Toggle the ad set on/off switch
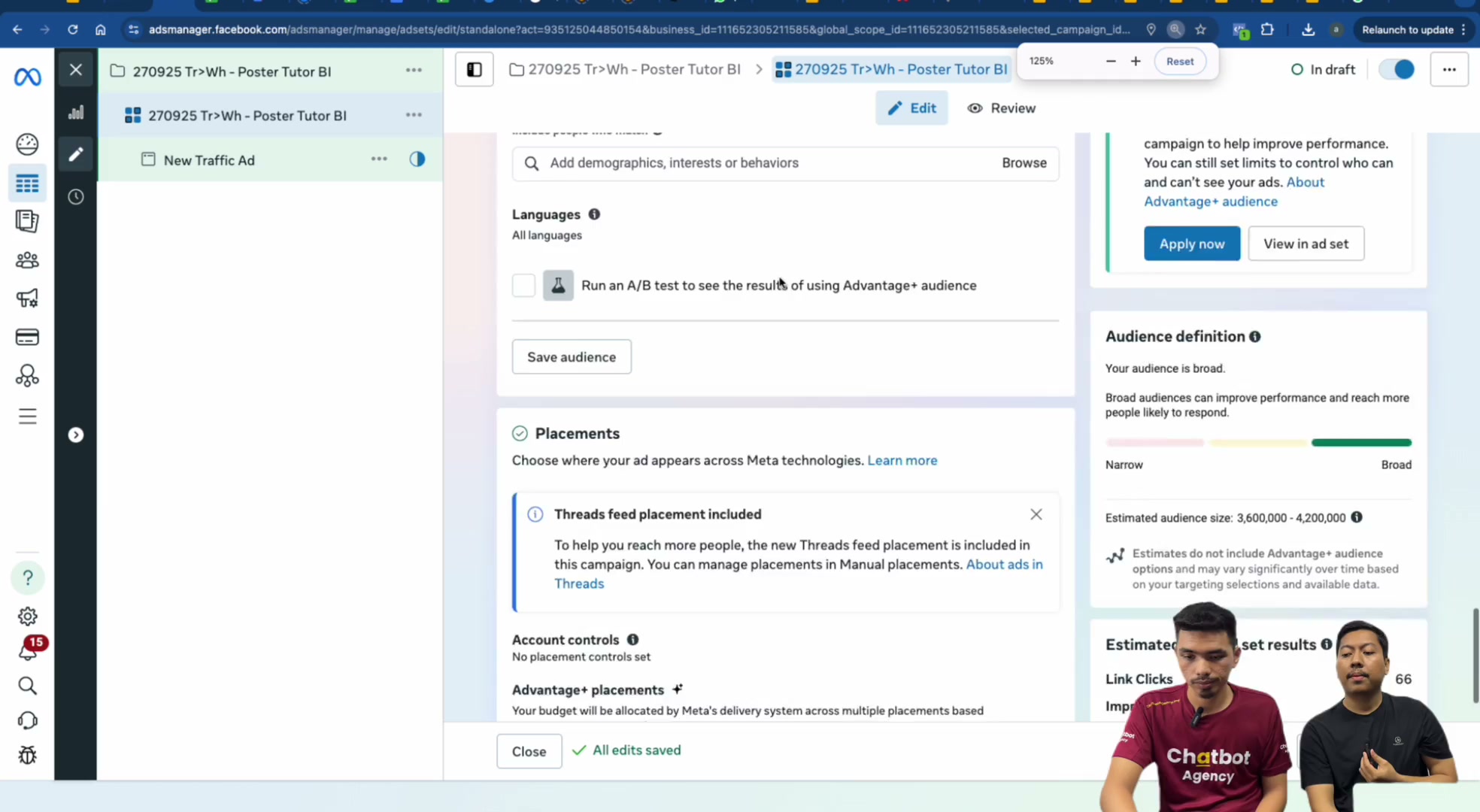Screen dimensions: 1480x812 coord(1397,69)
